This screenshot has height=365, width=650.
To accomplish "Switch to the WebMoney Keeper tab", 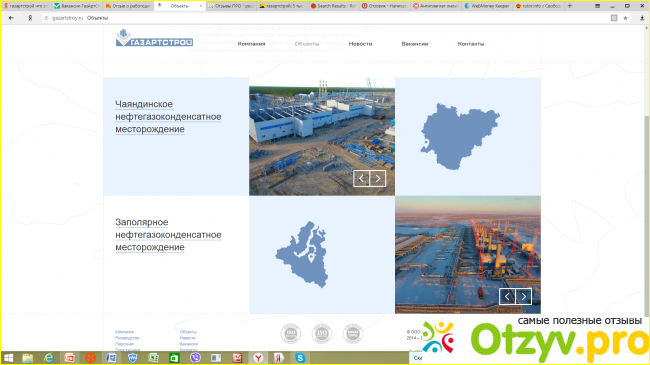I will pos(487,6).
